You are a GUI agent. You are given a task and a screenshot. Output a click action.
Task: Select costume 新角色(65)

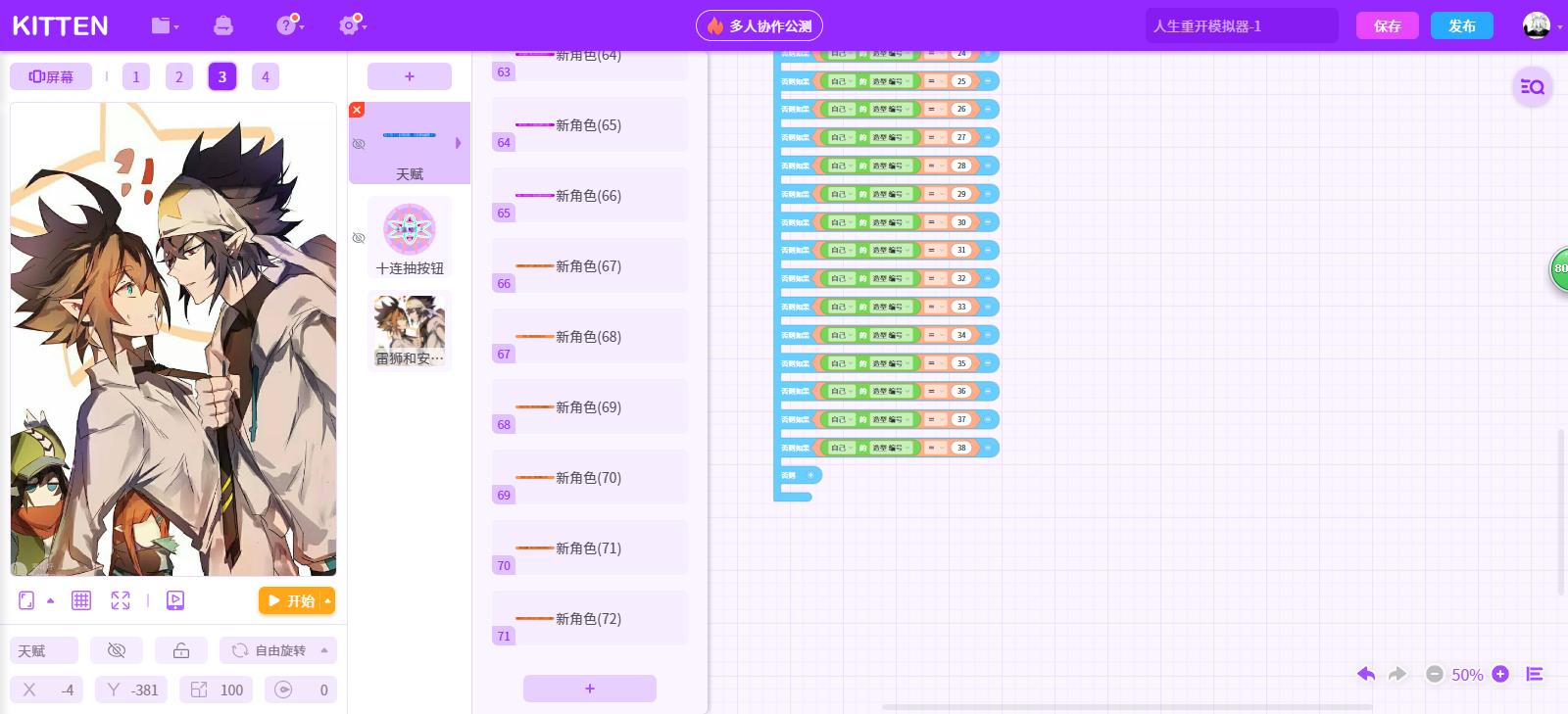pyautogui.click(x=590, y=124)
